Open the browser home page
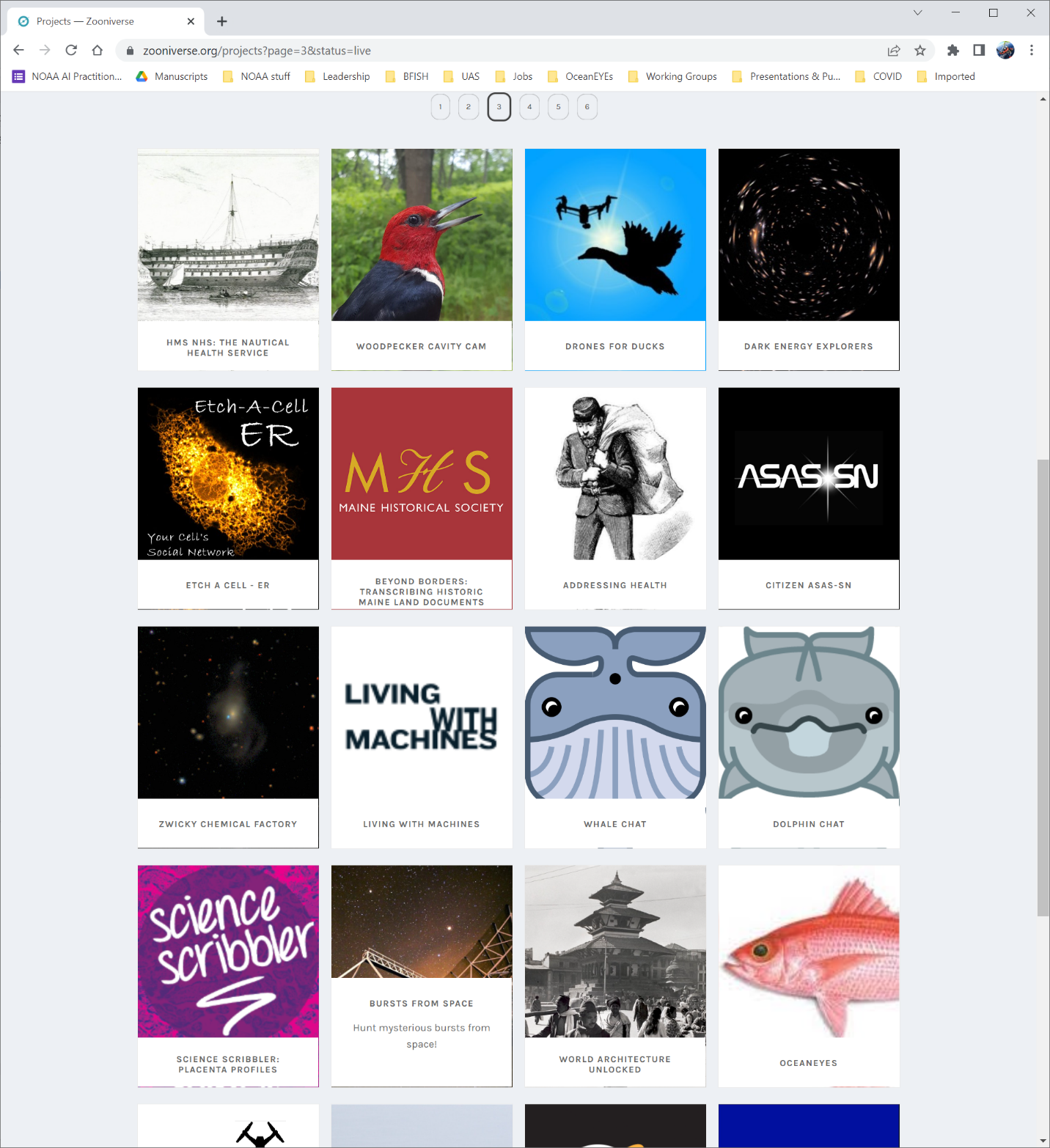The height and width of the screenshot is (1148, 1050). (98, 51)
